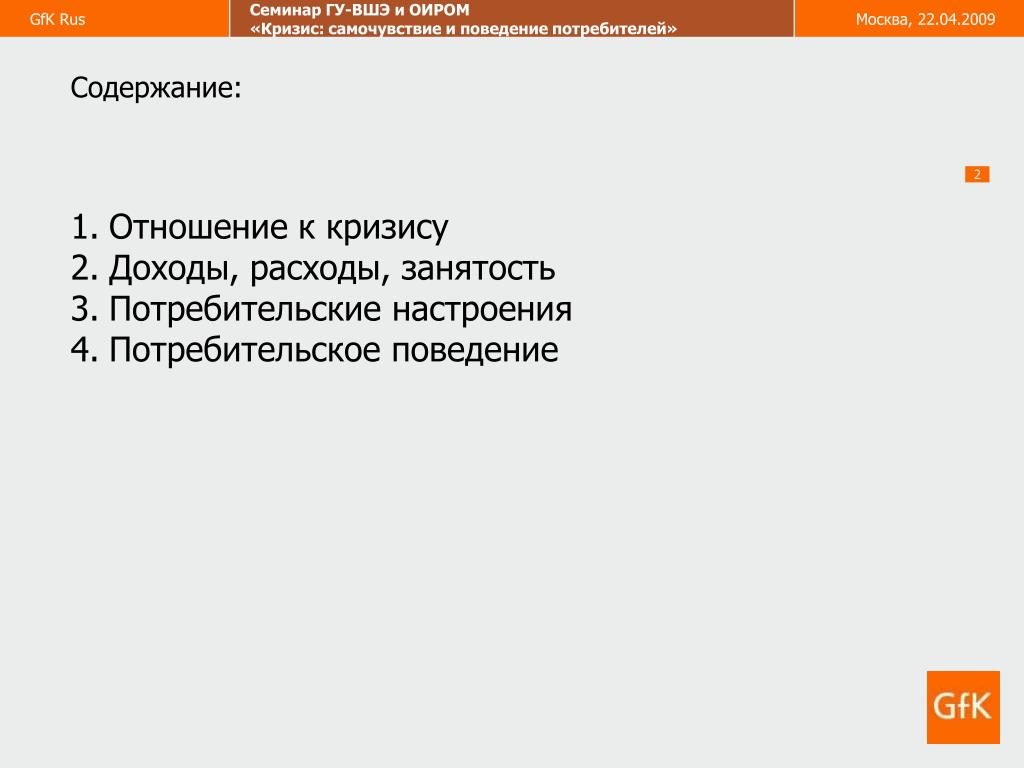Viewport: 1024px width, 768px height.
Task: Select item '2. Доходы, расходы, занятость'
Action: tap(313, 269)
